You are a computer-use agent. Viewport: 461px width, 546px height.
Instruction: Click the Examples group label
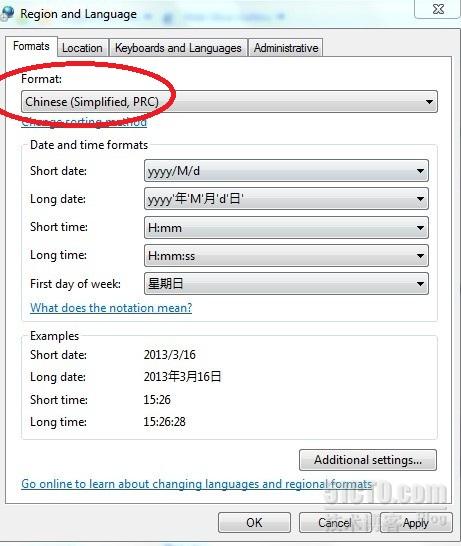point(54,336)
